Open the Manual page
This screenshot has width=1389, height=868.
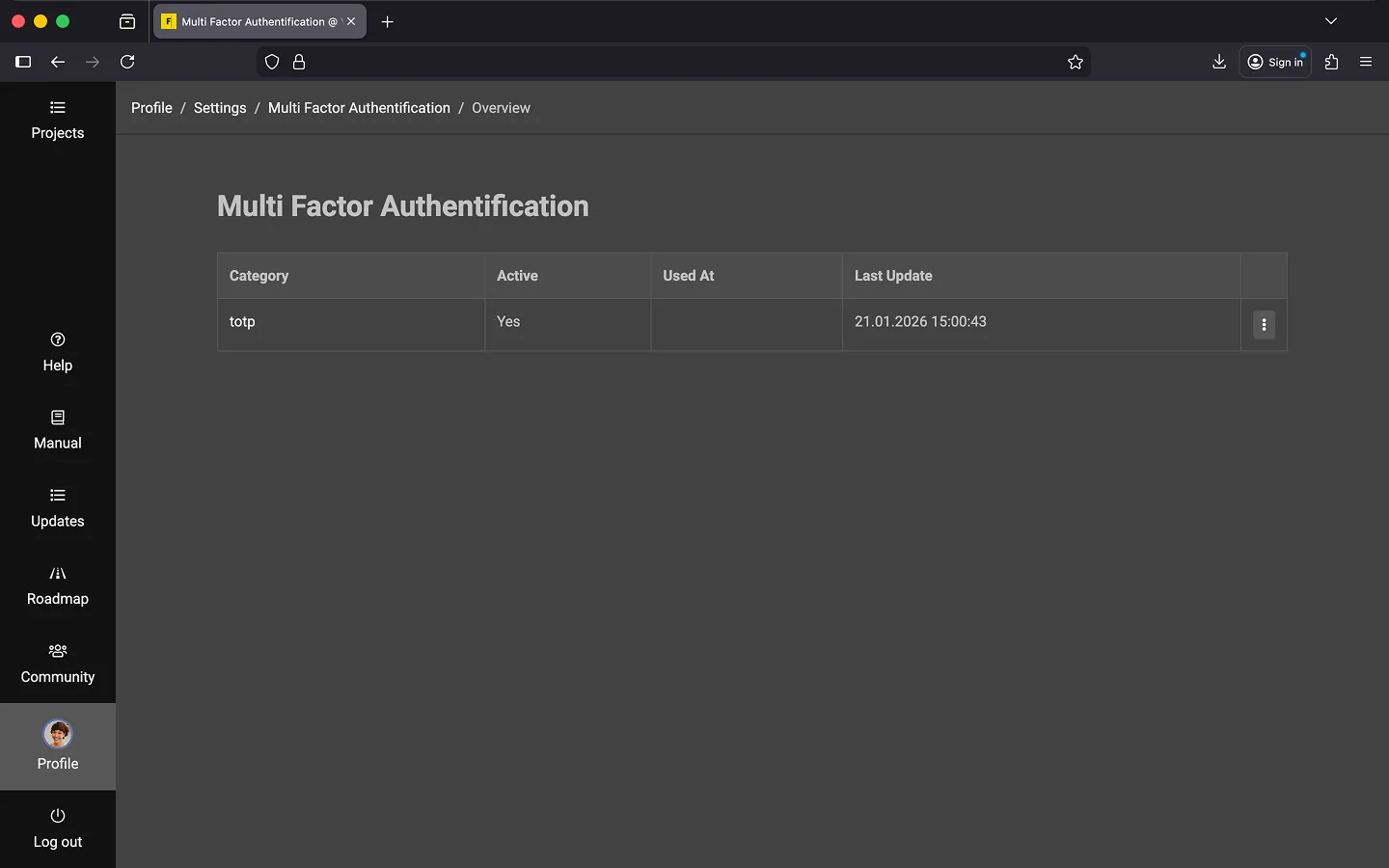click(x=58, y=430)
